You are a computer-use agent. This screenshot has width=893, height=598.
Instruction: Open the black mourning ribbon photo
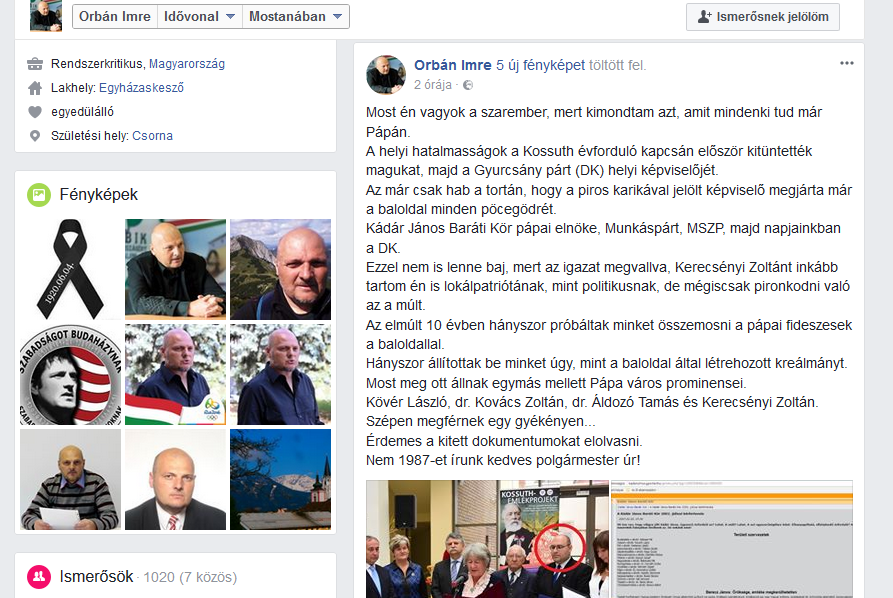tap(70, 269)
